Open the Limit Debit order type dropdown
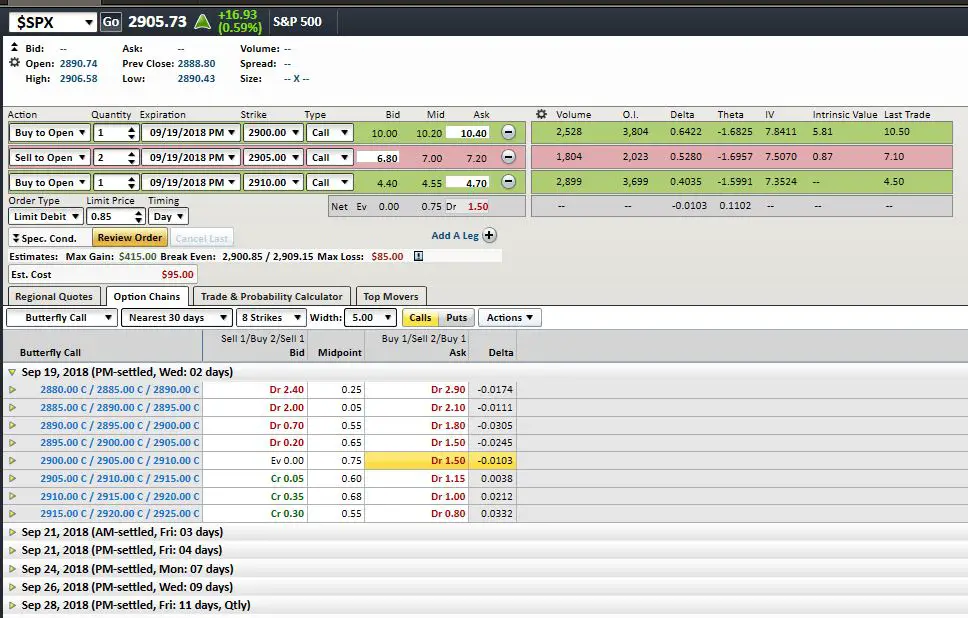 coord(46,217)
